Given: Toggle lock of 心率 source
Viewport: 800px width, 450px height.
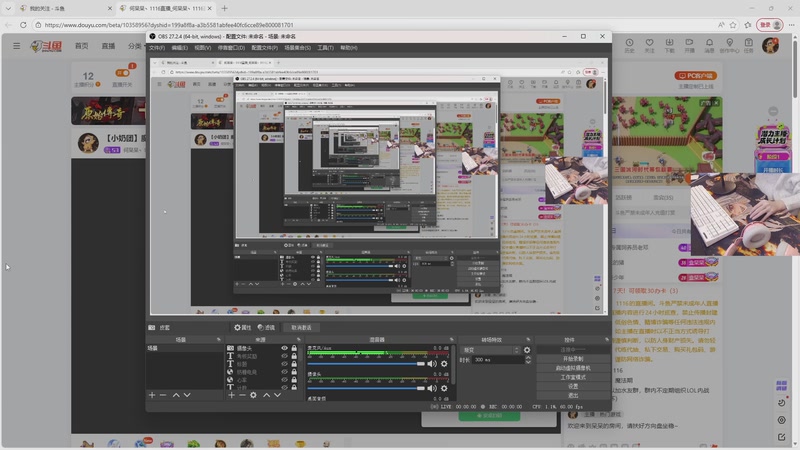Looking at the screenshot, I should (294, 380).
